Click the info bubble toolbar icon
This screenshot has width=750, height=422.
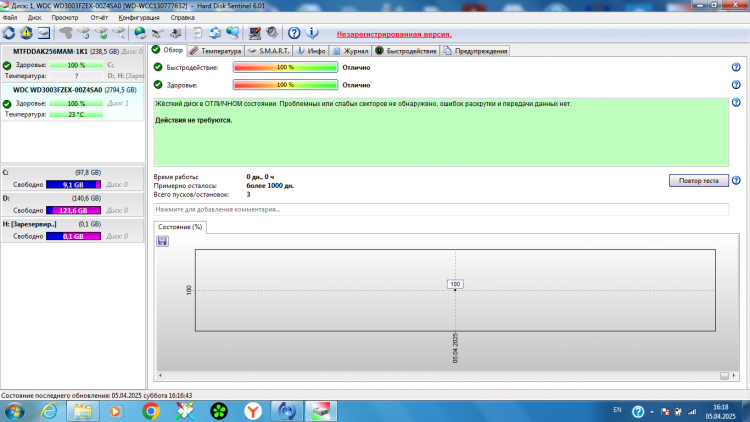tap(312, 33)
